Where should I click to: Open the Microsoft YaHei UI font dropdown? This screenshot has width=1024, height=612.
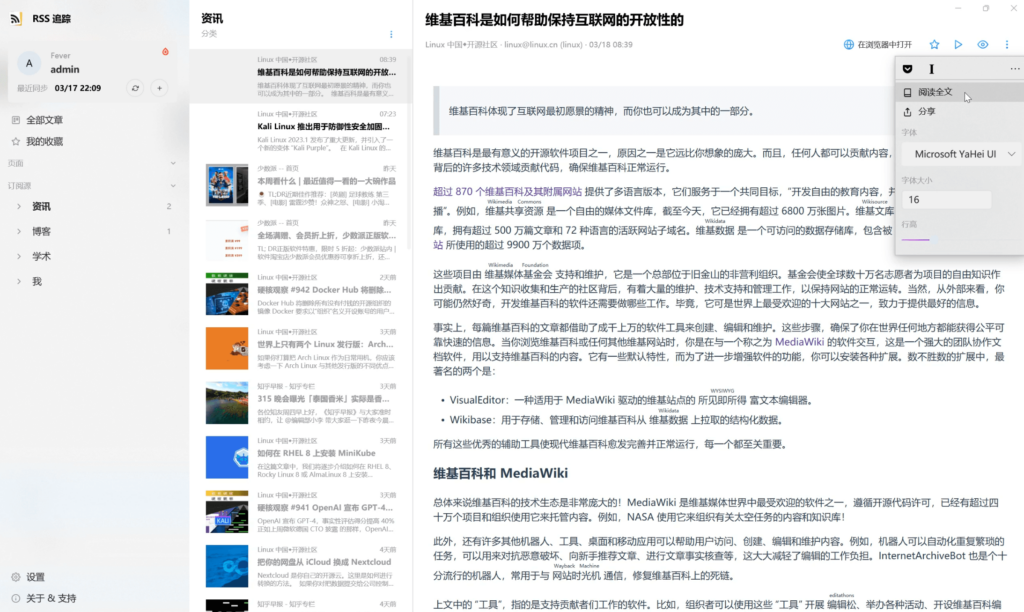coord(961,154)
